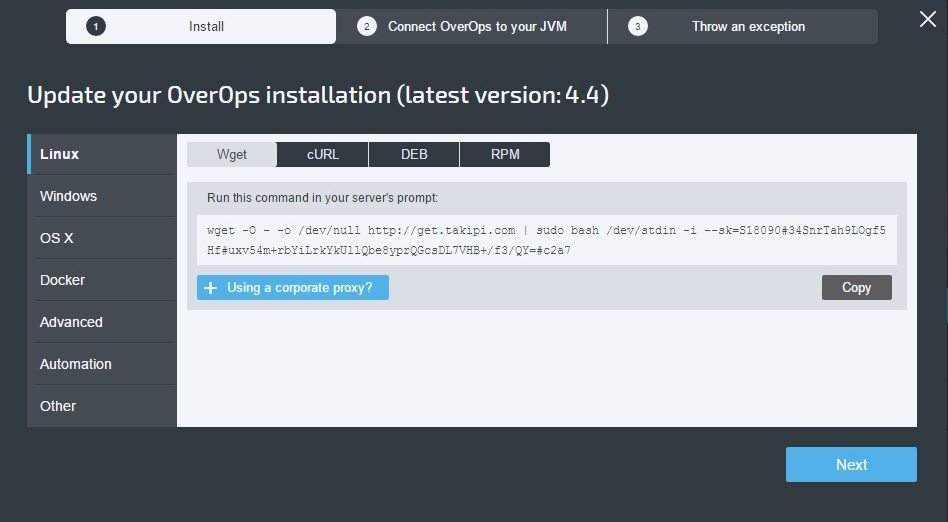
Task: Click 'Run this command in your server's prompt' text
Action: coord(322,198)
